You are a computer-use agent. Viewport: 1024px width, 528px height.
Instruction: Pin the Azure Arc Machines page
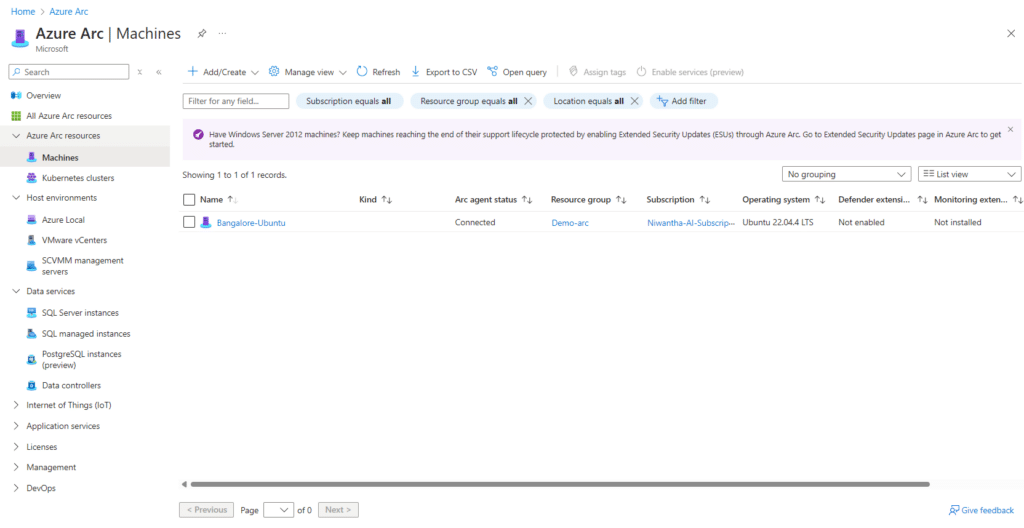pos(201,33)
